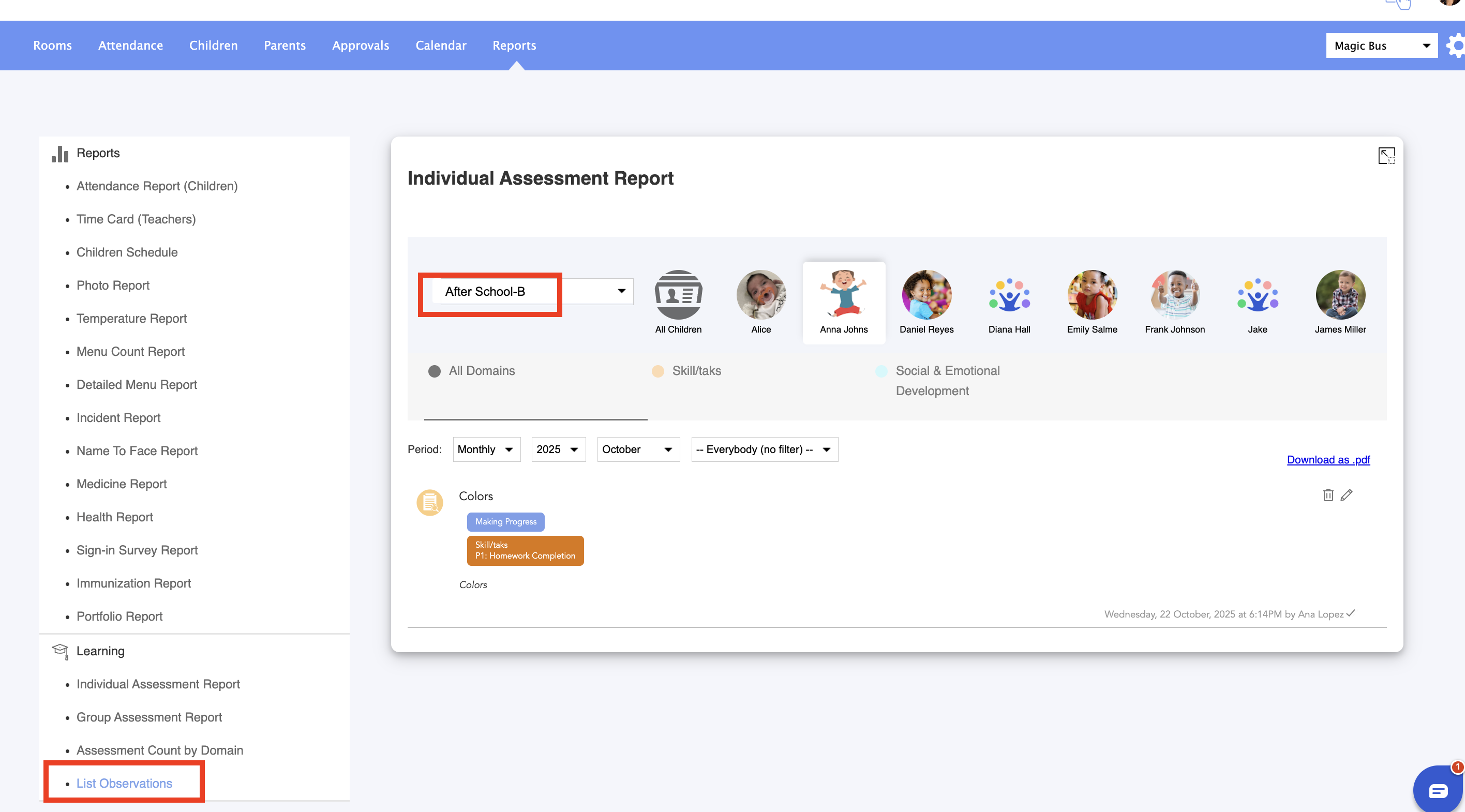Open the Attendance tab in navigation
The width and height of the screenshot is (1465, 812).
tap(130, 46)
